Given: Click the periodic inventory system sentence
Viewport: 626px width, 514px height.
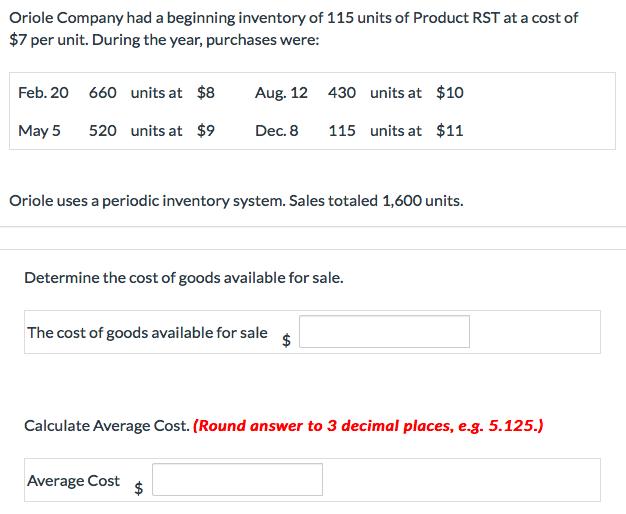Looking at the screenshot, I should [236, 201].
